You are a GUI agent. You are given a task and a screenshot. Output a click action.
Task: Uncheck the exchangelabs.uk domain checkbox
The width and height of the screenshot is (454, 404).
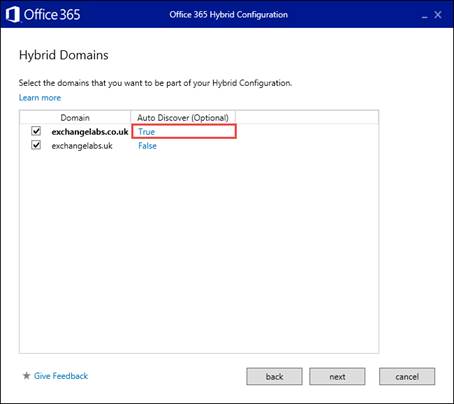click(36, 145)
